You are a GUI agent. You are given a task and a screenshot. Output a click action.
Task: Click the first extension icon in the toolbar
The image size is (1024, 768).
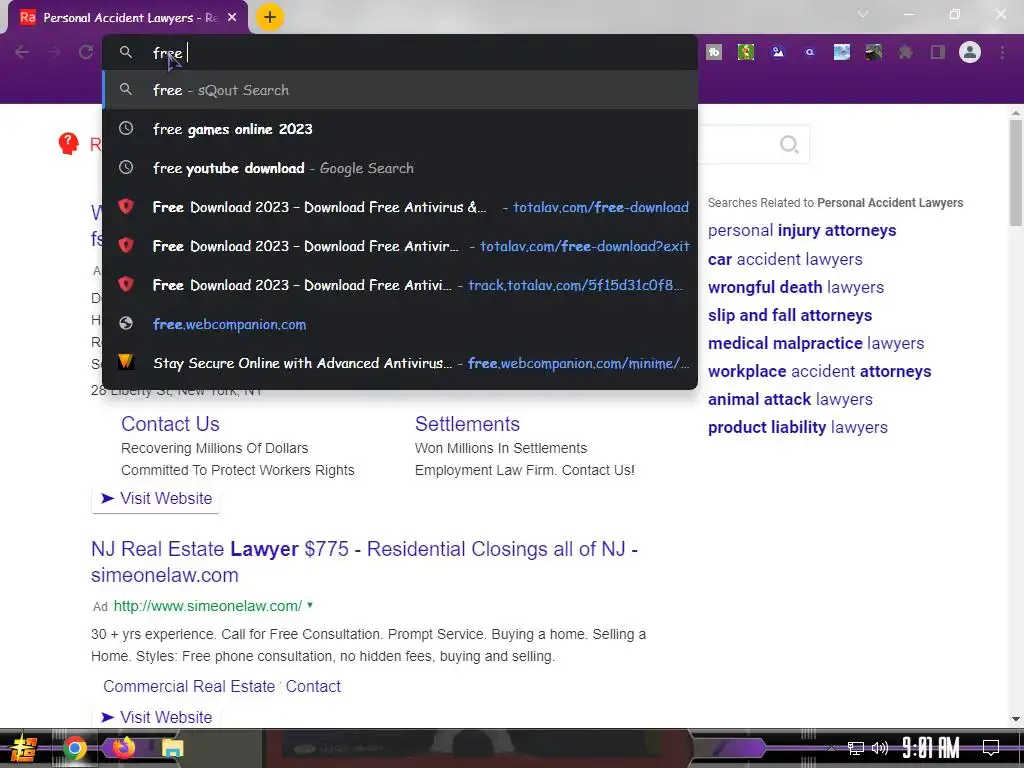pyautogui.click(x=714, y=52)
